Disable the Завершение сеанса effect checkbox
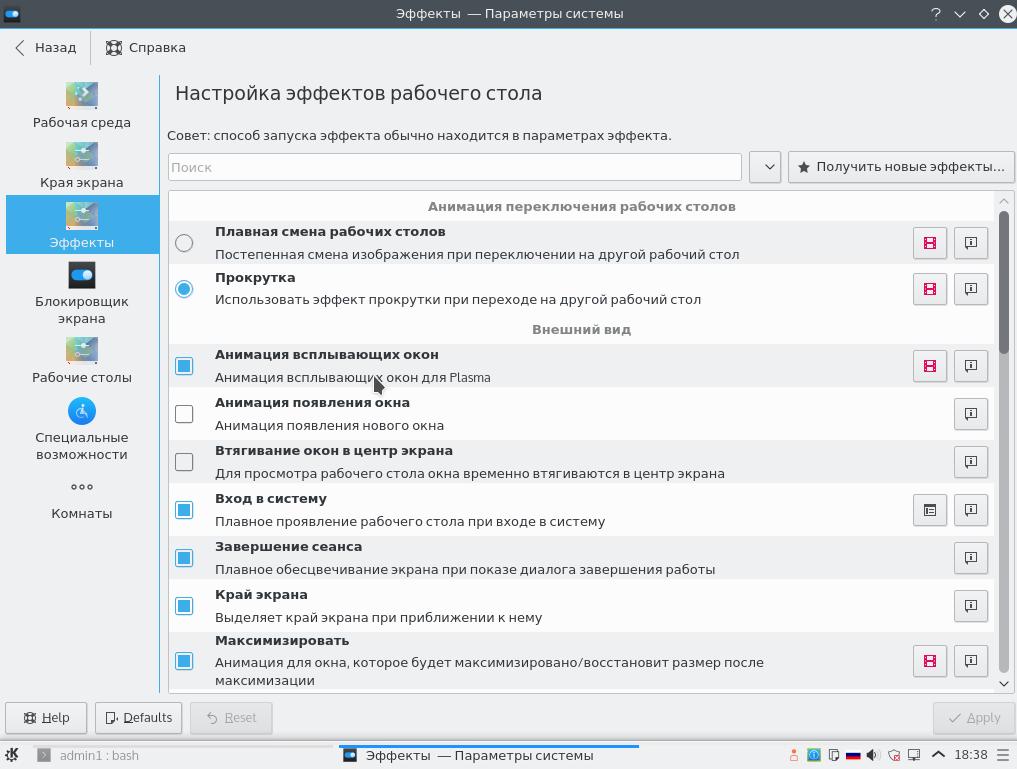 click(184, 558)
